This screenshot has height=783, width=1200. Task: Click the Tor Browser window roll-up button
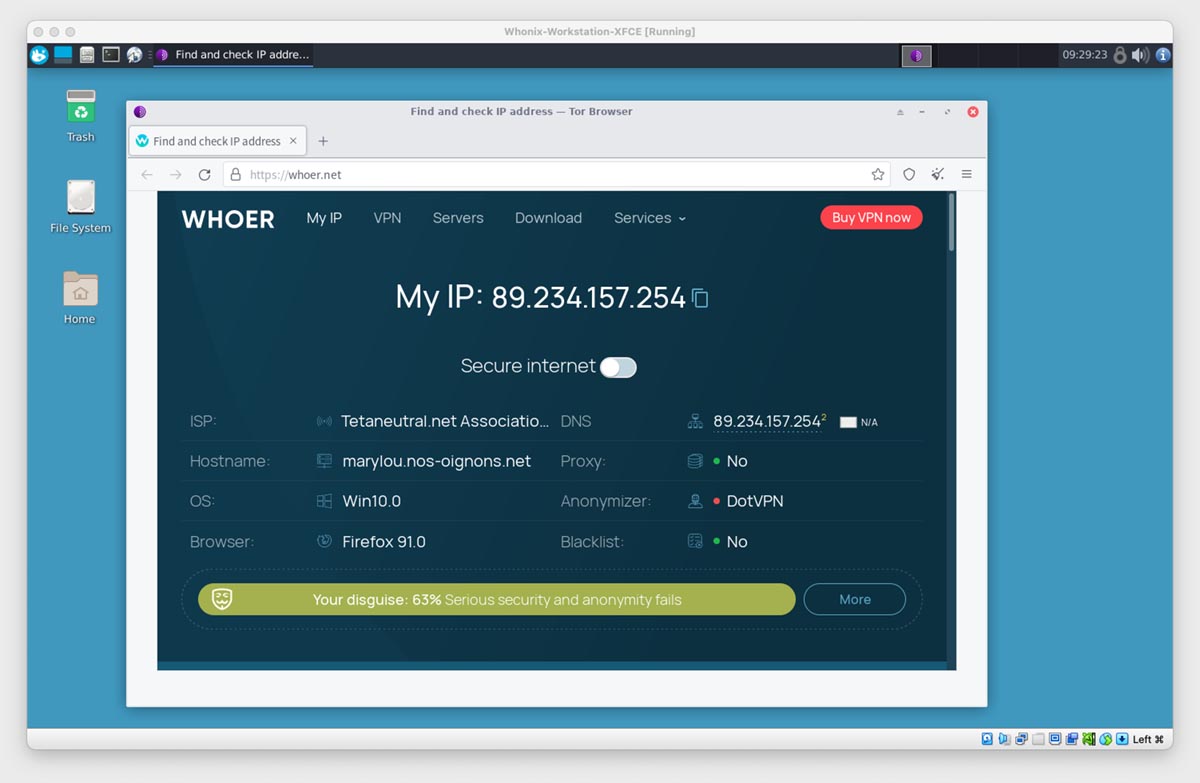click(900, 112)
